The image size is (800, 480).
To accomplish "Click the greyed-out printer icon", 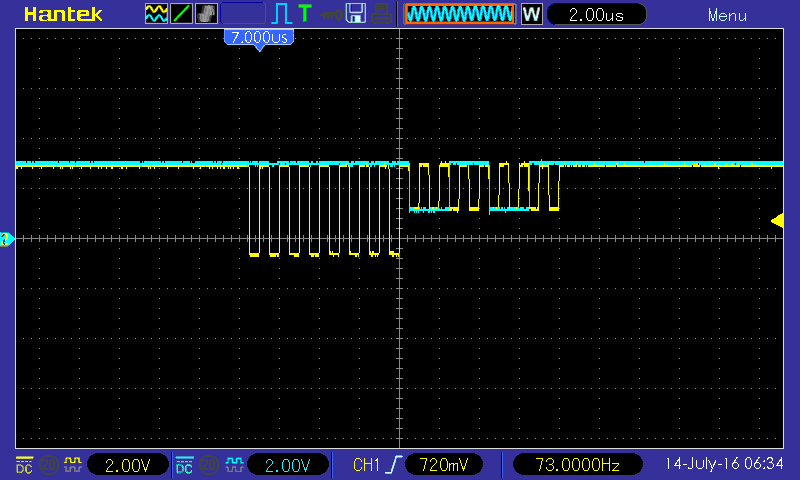I will point(381,14).
